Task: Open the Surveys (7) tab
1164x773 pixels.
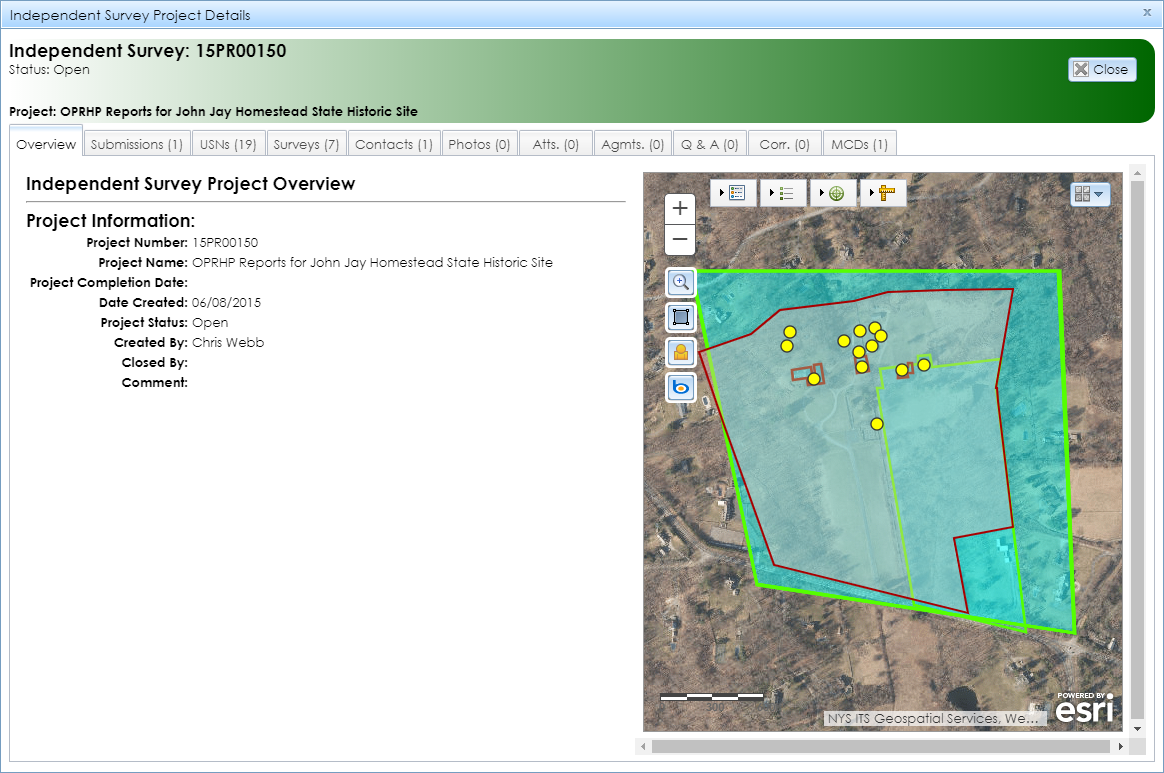Action: coord(306,143)
